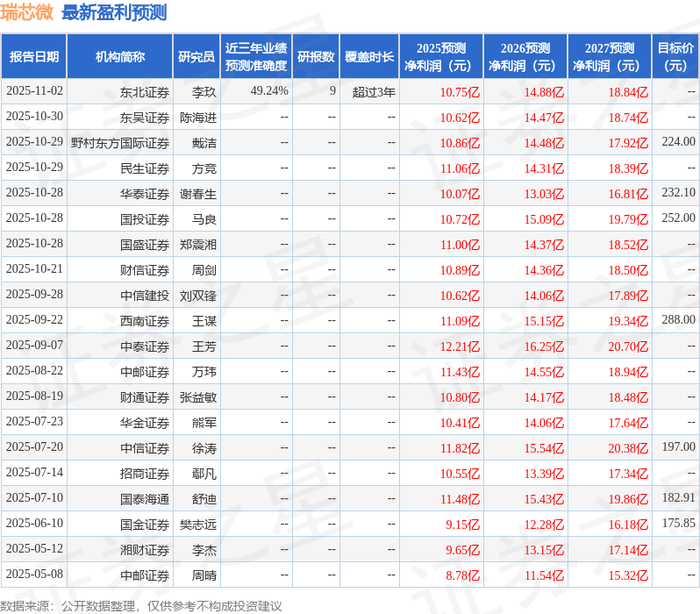Click target price 232.10
This screenshot has height=614, width=700.
pos(678,193)
